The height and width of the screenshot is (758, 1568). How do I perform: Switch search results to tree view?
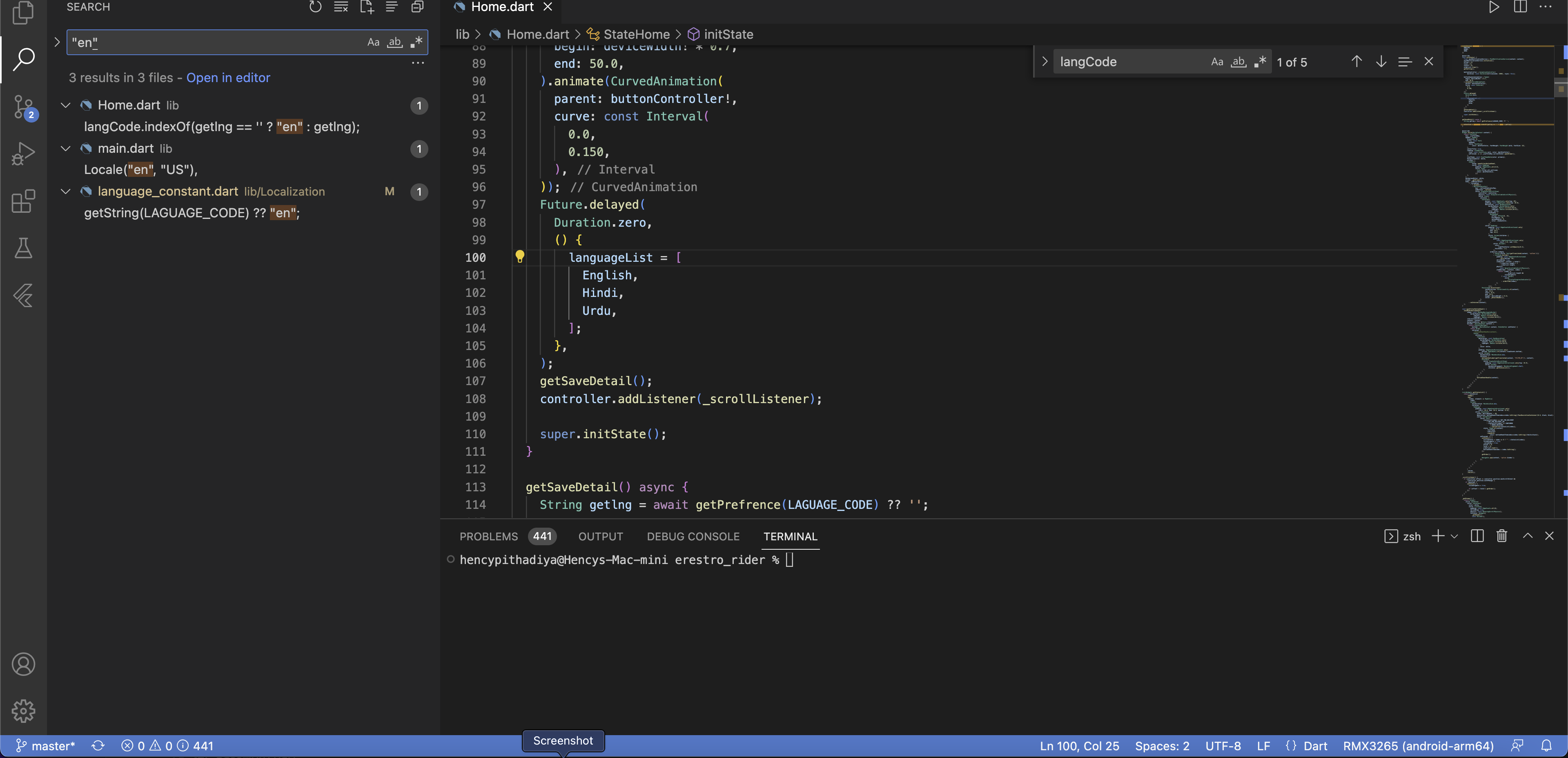pos(392,7)
